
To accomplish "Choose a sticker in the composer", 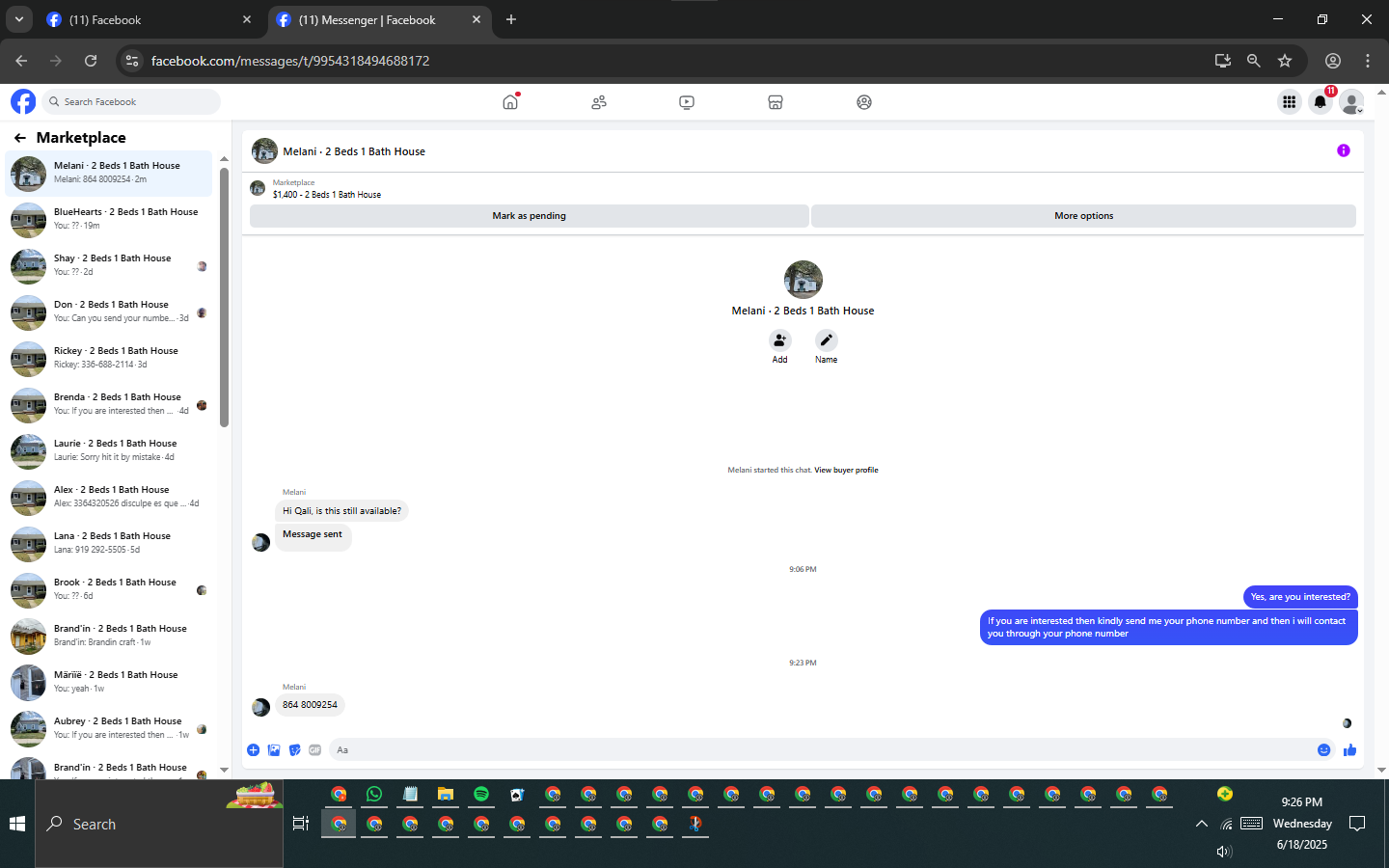I will coord(294,750).
